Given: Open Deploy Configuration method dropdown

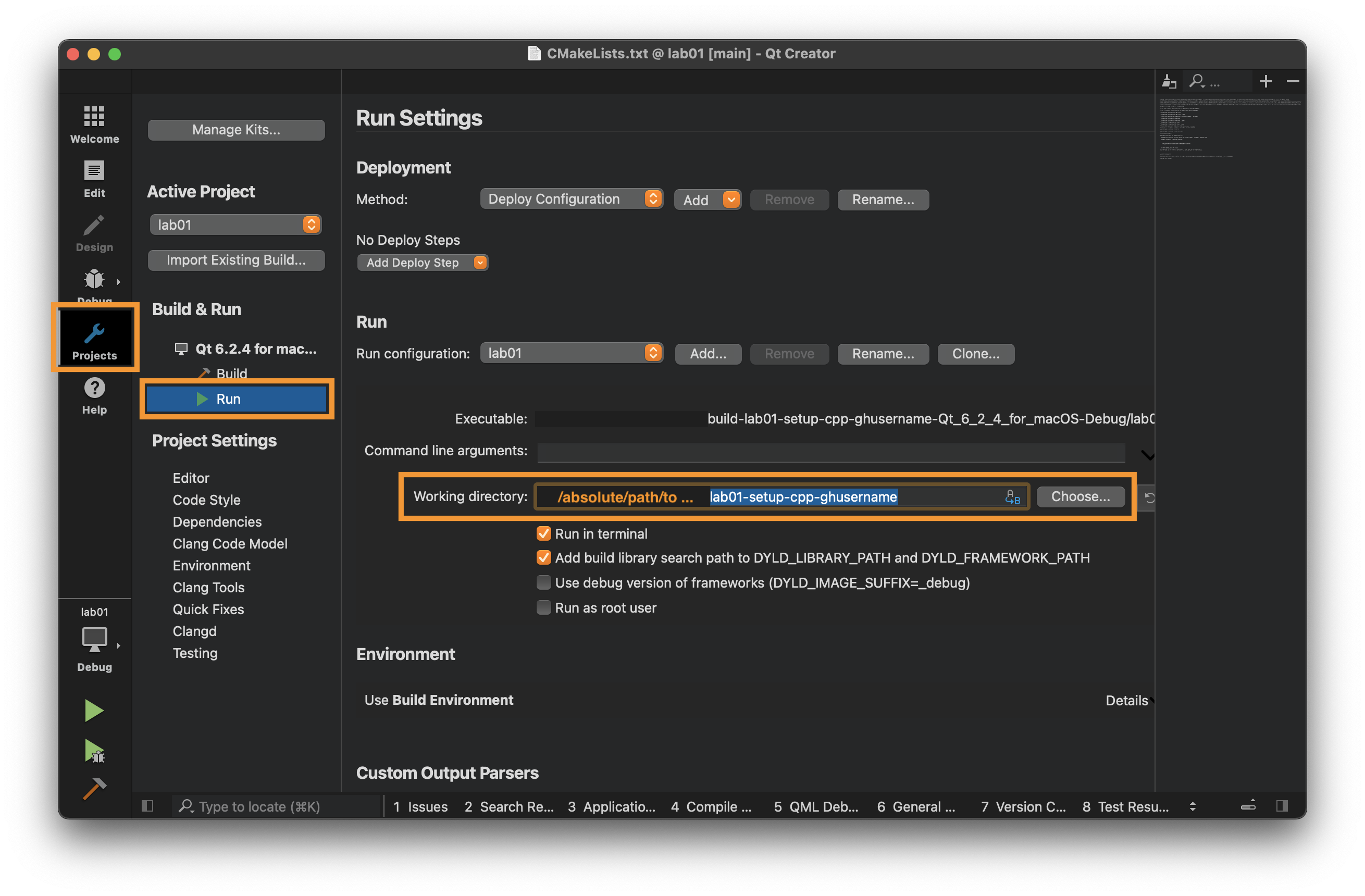Looking at the screenshot, I should (571, 199).
